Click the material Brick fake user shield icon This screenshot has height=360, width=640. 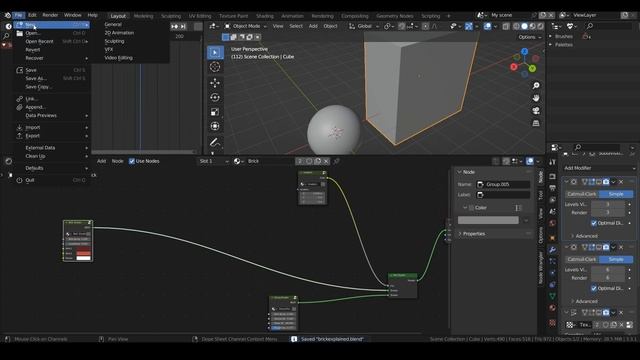[x=309, y=161]
